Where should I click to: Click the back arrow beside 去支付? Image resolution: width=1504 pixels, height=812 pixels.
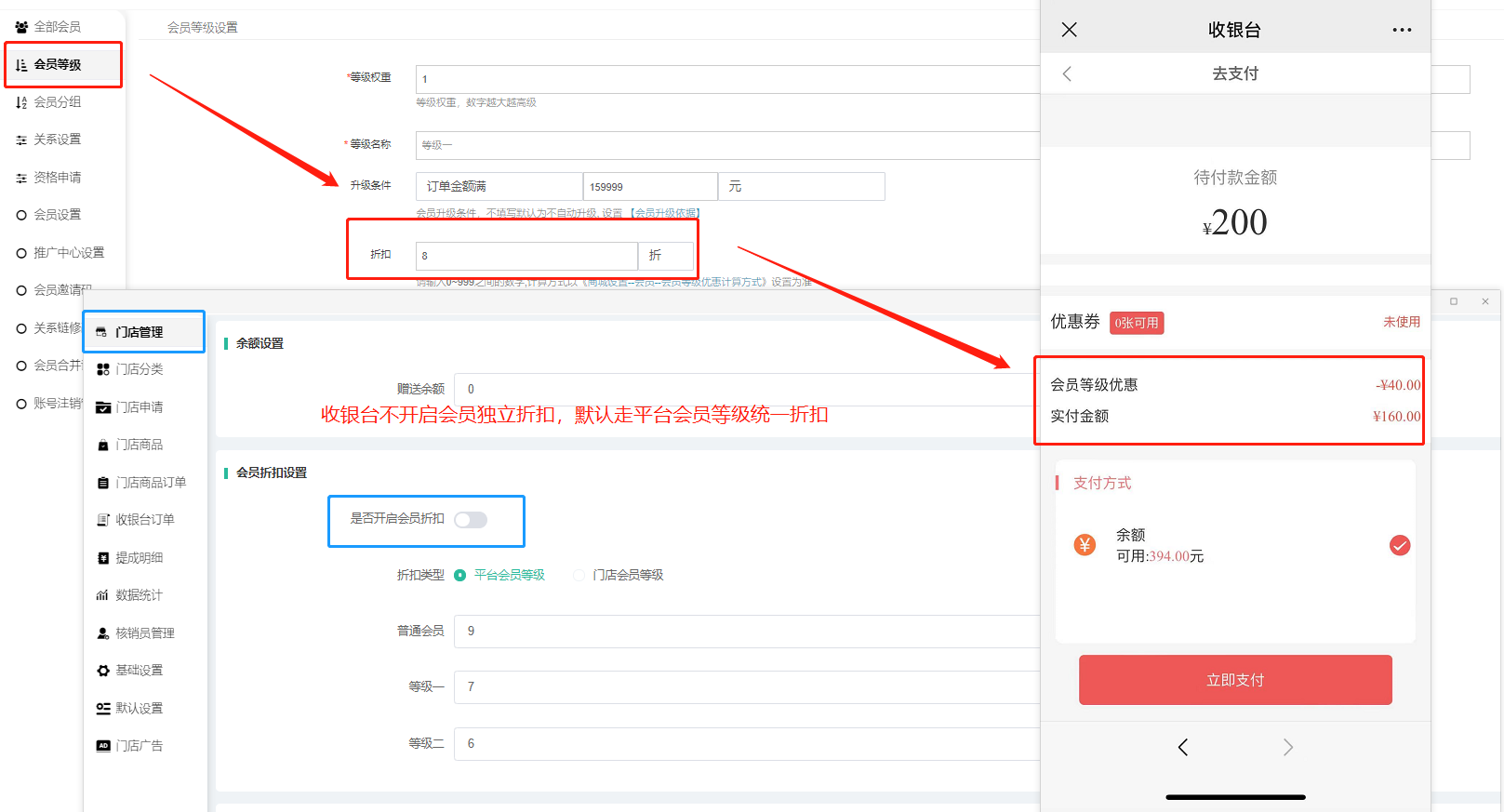1067,73
